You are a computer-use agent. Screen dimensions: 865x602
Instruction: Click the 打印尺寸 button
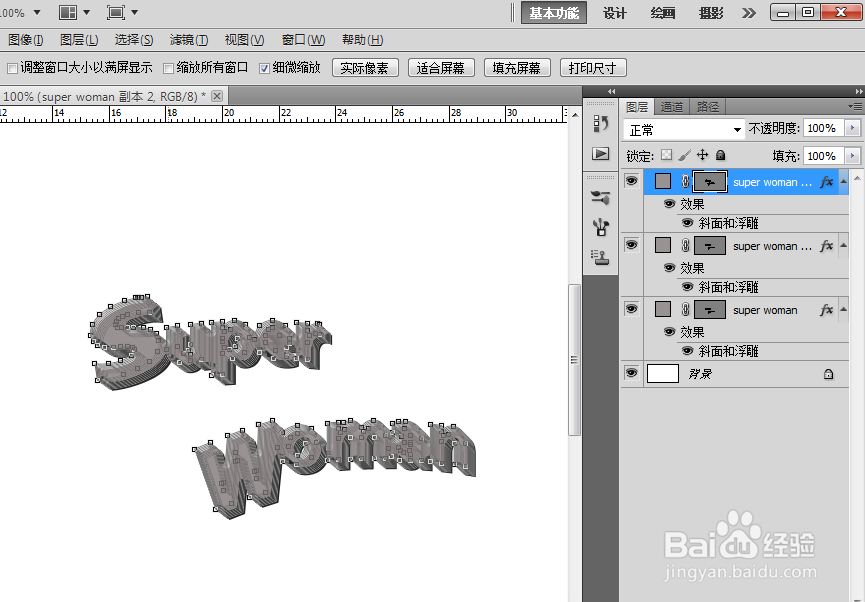click(593, 68)
